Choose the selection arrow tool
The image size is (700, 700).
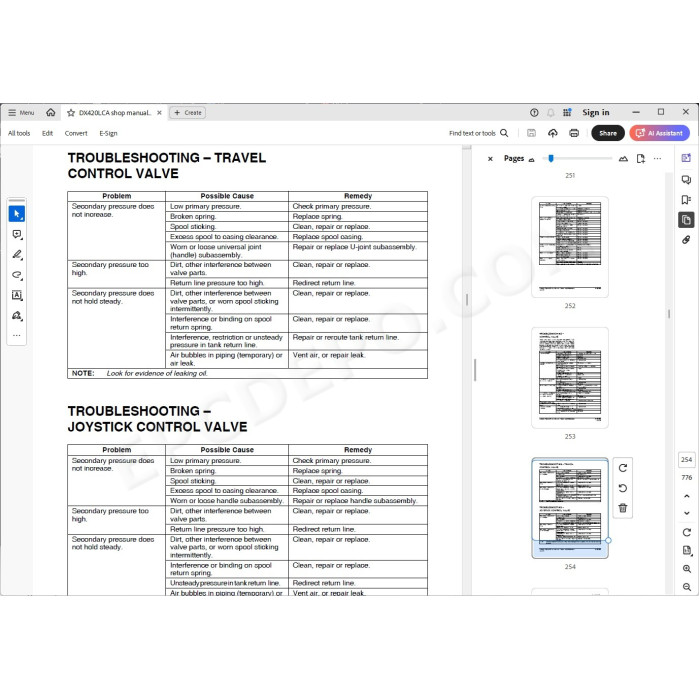tap(17, 214)
